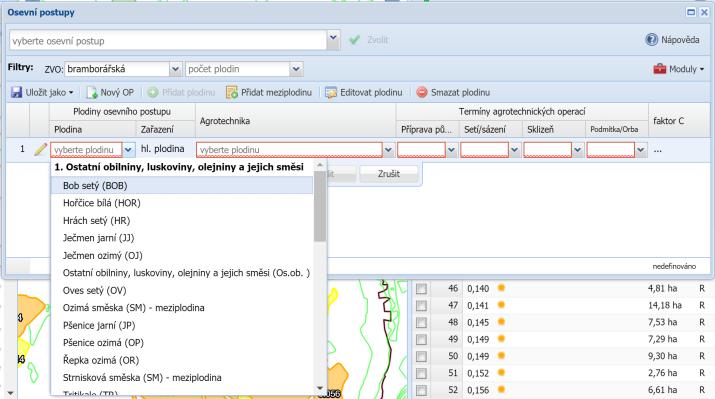
Task: Tick the checkbox for row 46
Action: (x=421, y=289)
